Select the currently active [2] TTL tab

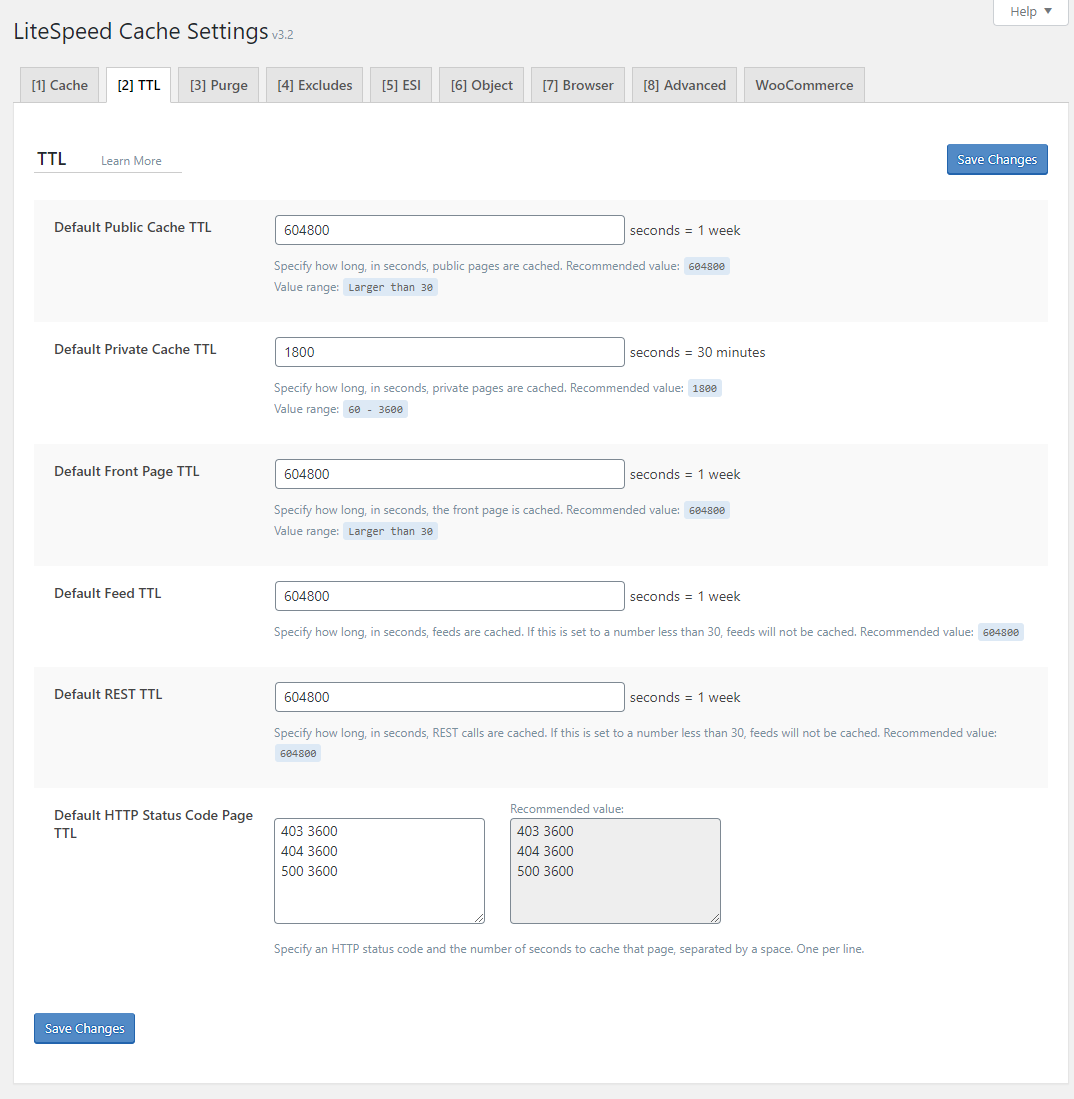pos(138,84)
